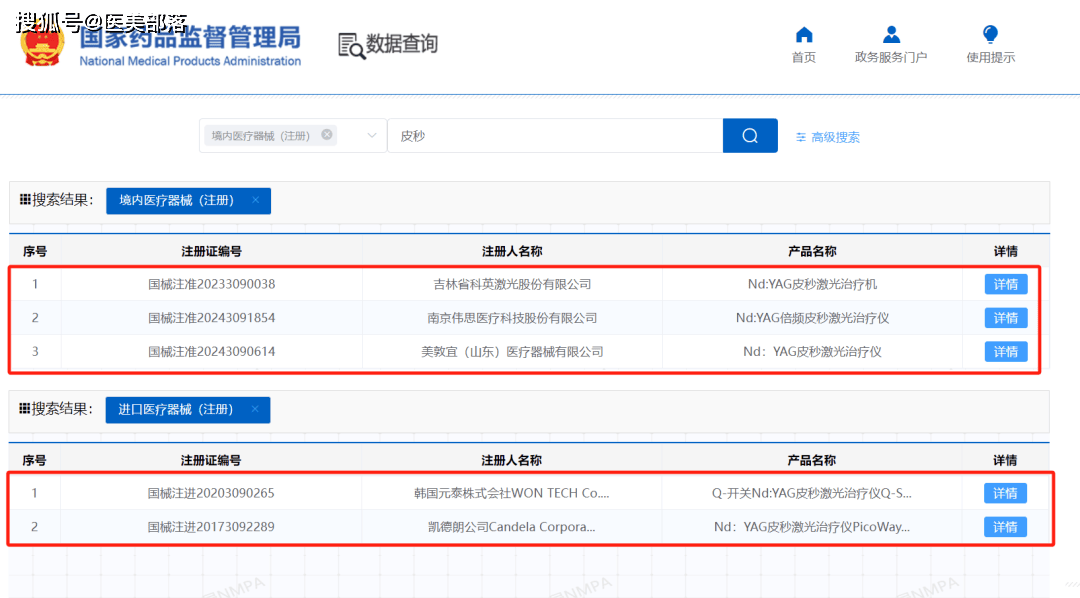Click registration number 国械注准20243091854
1080x598 pixels.
211,318
